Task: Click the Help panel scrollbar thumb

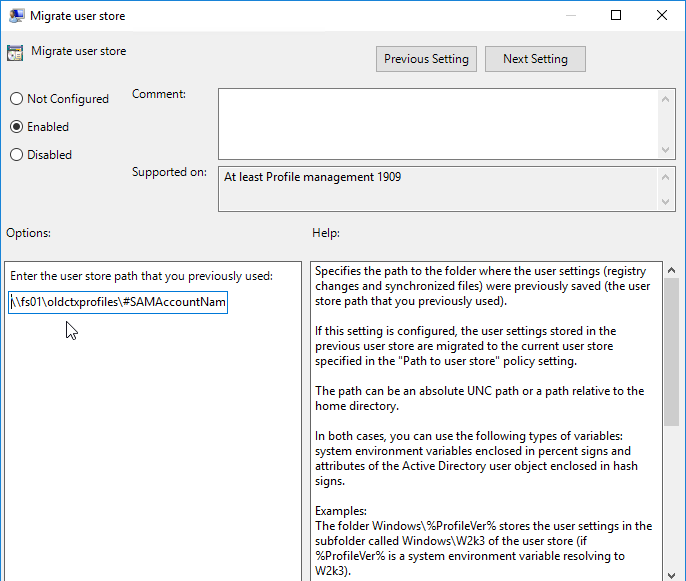Action: point(671,352)
